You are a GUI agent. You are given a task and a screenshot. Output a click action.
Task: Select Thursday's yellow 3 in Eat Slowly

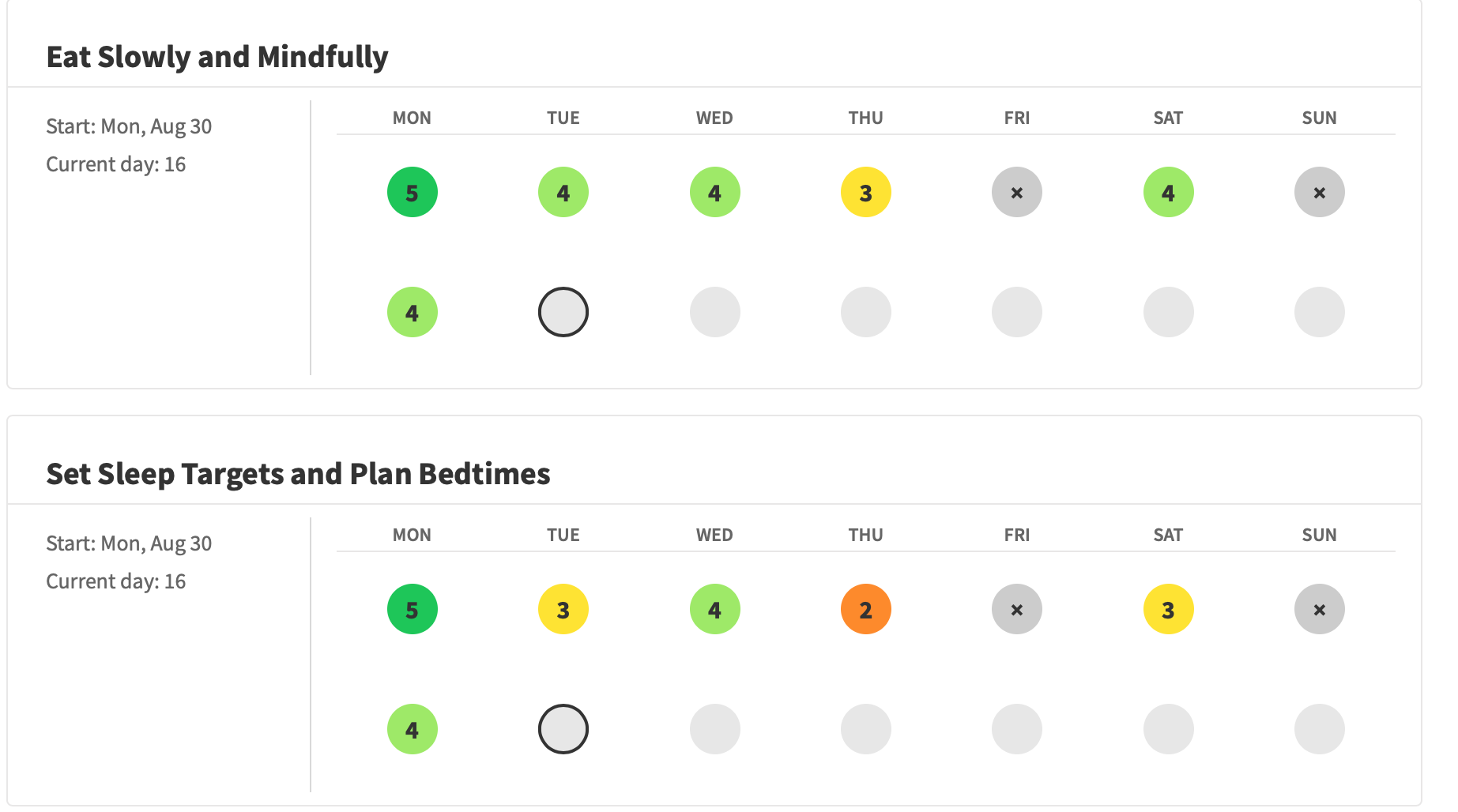pyautogui.click(x=865, y=192)
